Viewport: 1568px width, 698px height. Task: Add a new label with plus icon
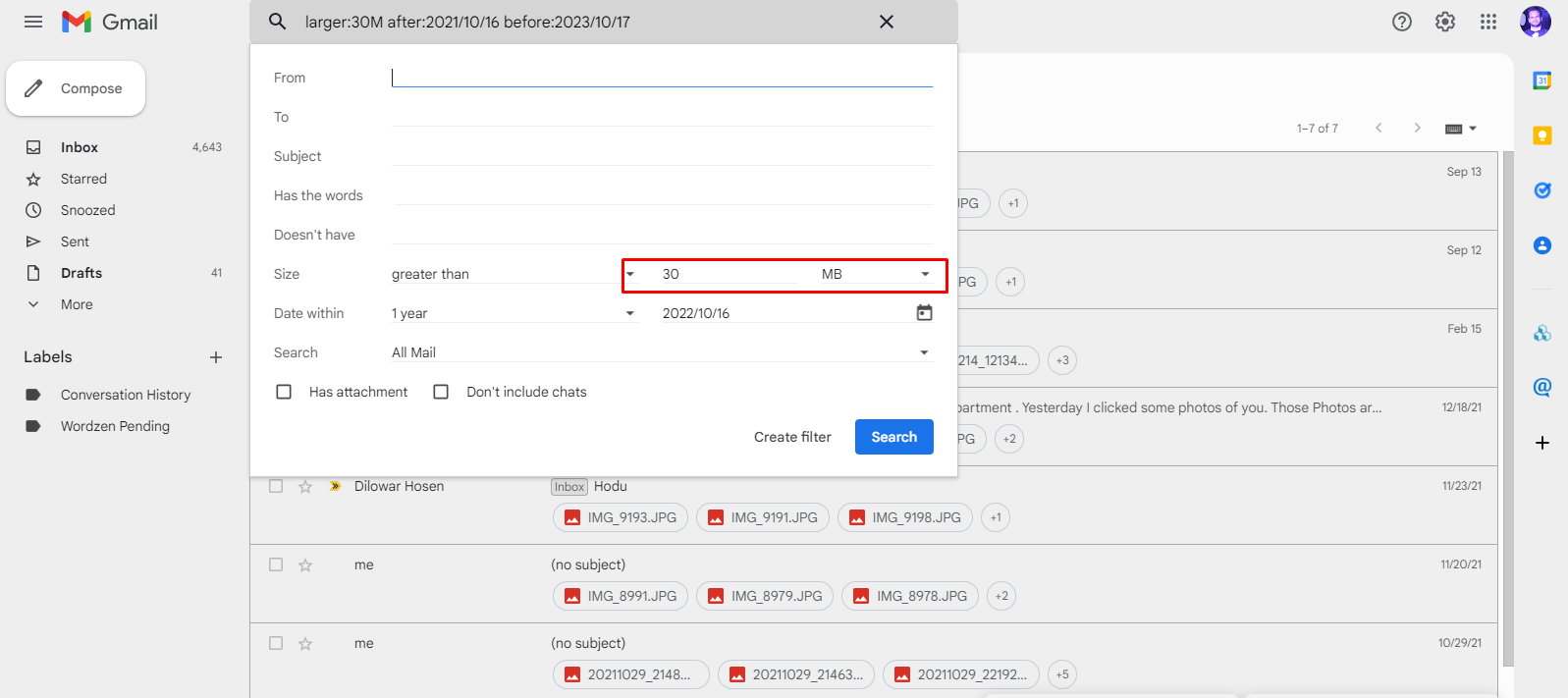coord(216,357)
